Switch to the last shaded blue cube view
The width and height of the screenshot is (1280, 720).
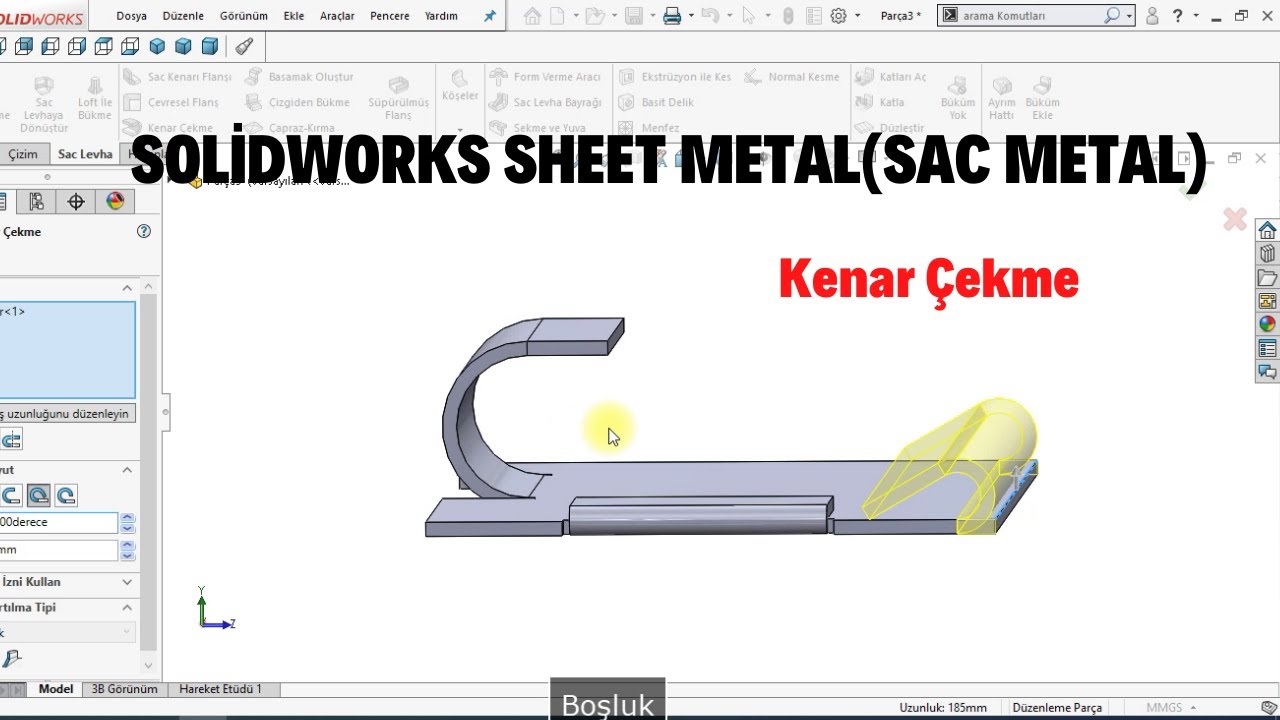pyautogui.click(x=210, y=46)
